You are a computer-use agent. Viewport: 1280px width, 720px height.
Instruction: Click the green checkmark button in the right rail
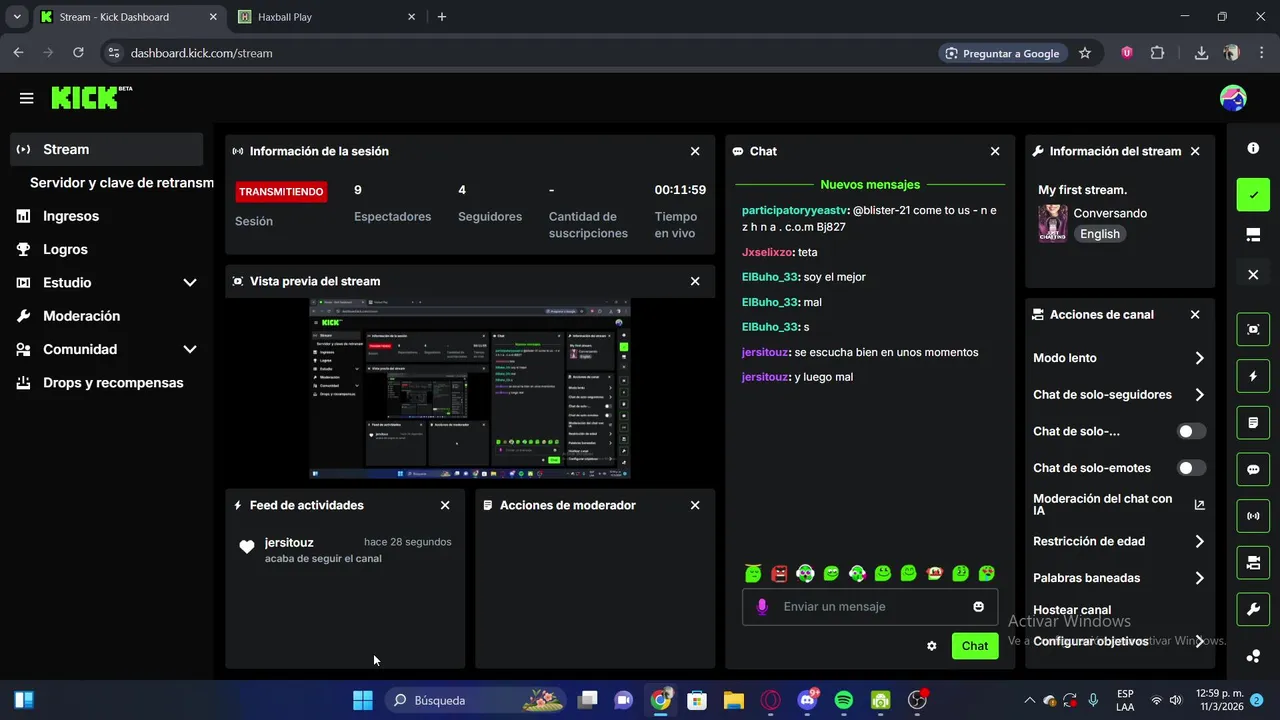[x=1253, y=194]
